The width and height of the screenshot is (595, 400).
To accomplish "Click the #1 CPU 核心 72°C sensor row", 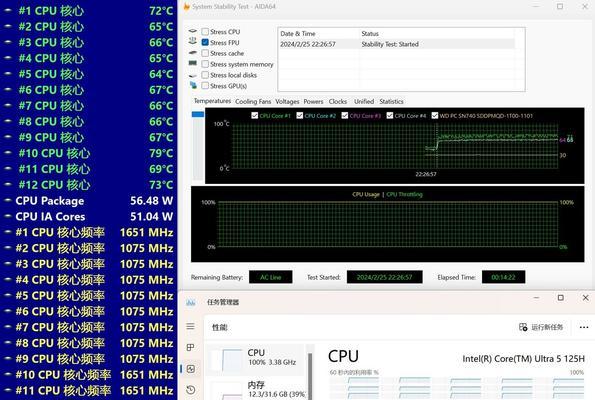I will tap(89, 11).
